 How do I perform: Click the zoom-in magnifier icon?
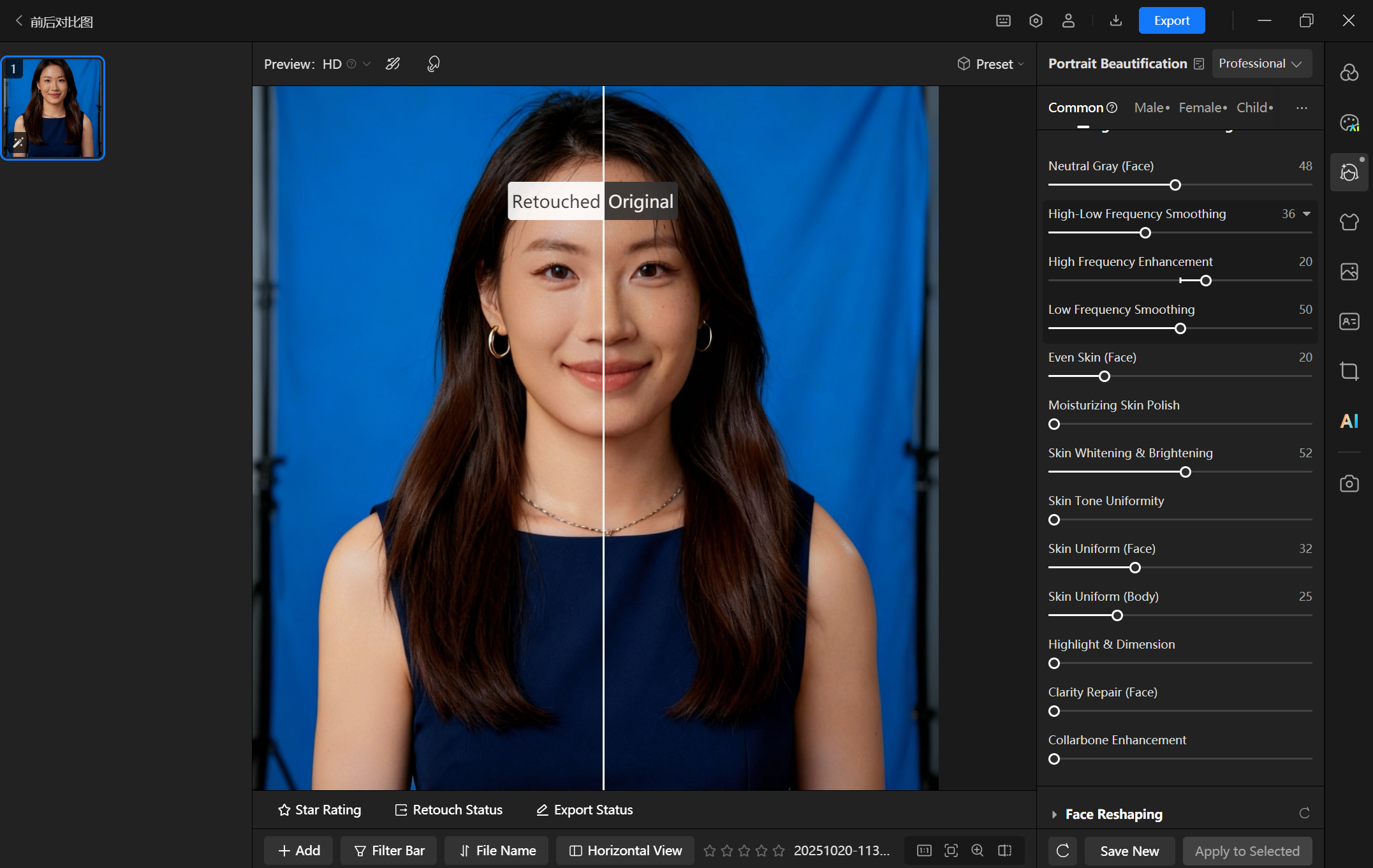tap(978, 850)
